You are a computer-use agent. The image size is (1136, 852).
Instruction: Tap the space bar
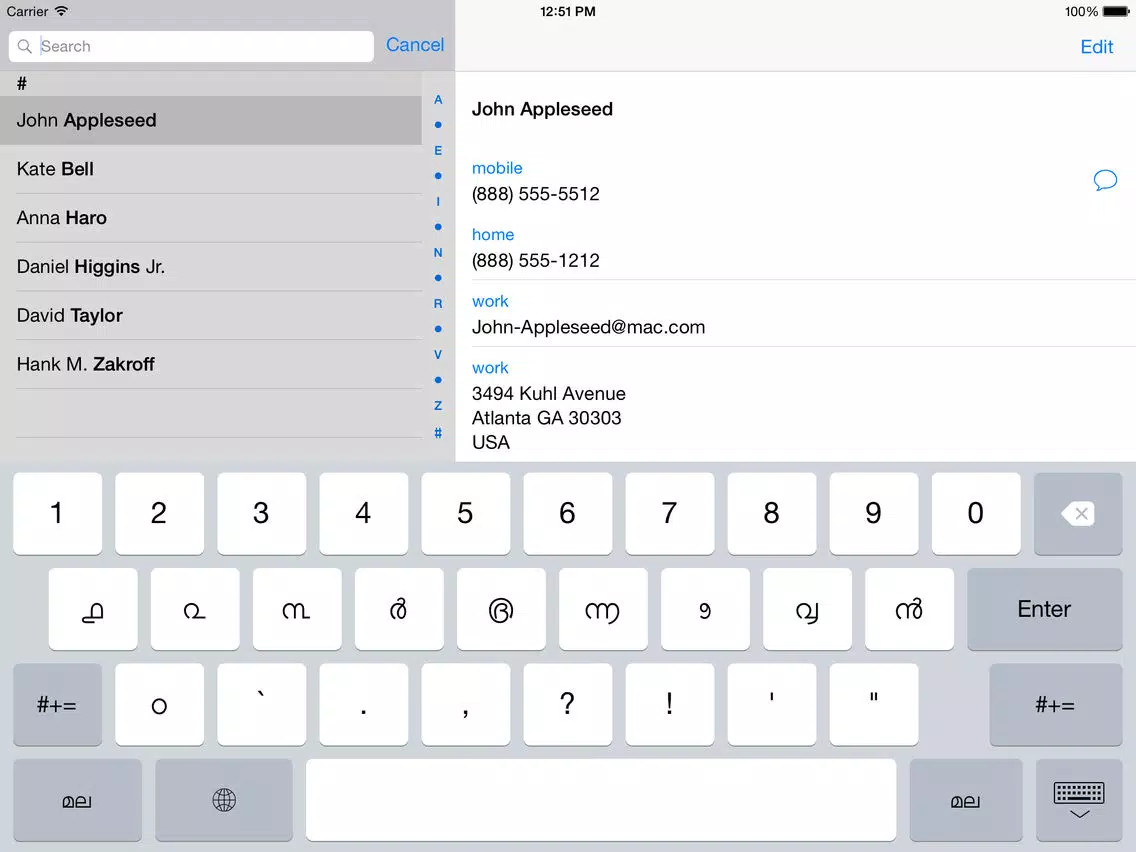[x=601, y=800]
